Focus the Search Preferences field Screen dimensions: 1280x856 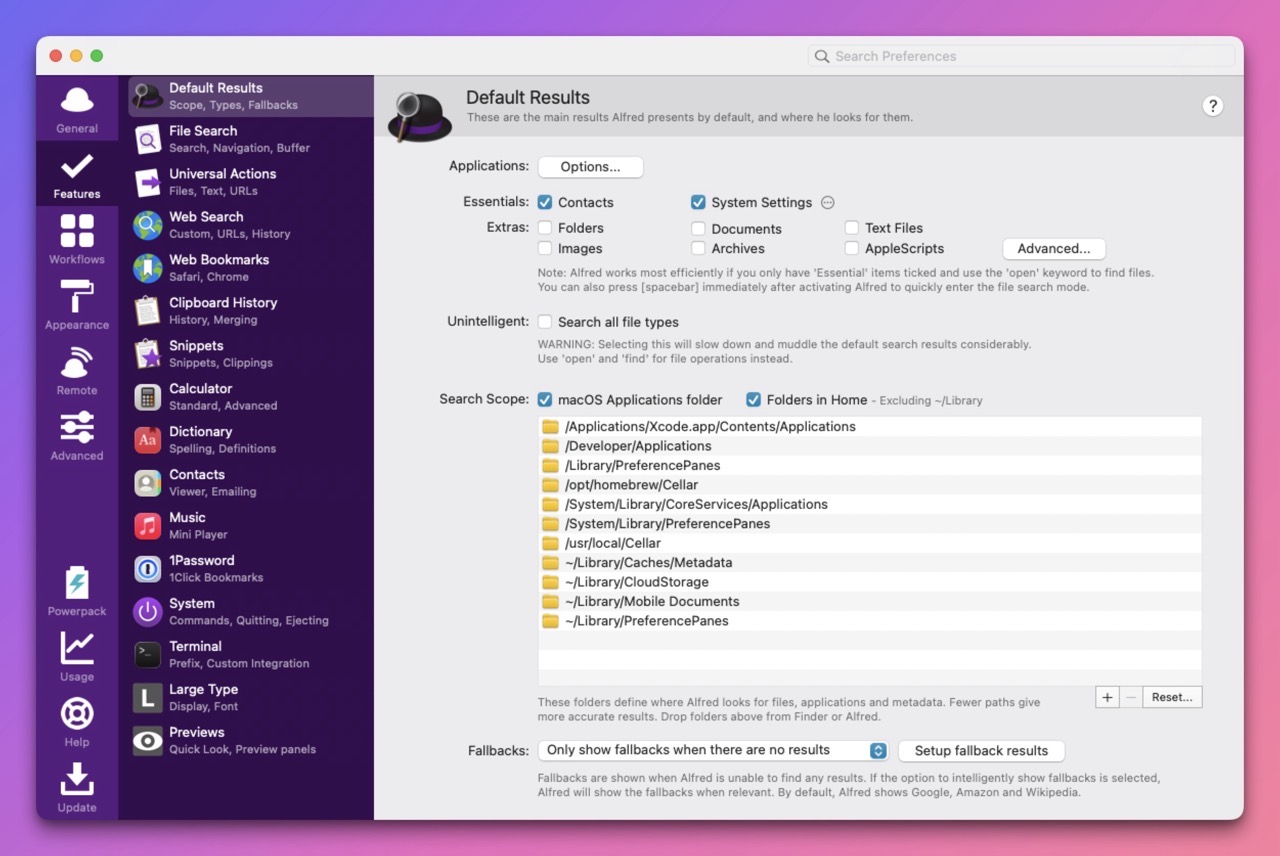pyautogui.click(x=1021, y=56)
